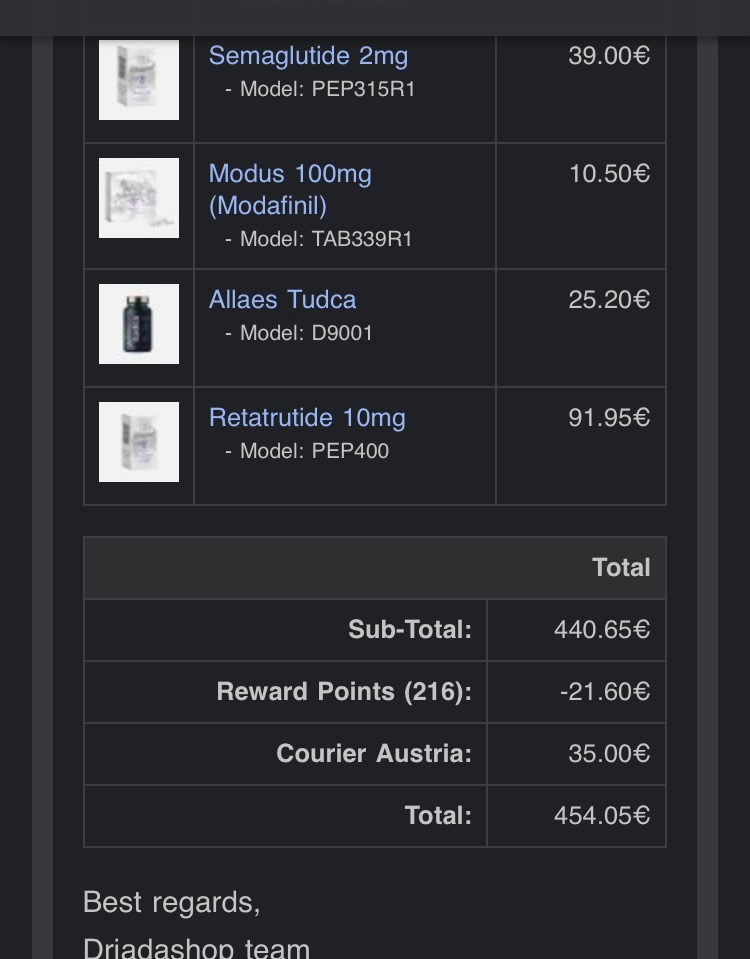Viewport: 750px width, 959px height.
Task: Click the Total header of summary table
Action: coord(620,568)
